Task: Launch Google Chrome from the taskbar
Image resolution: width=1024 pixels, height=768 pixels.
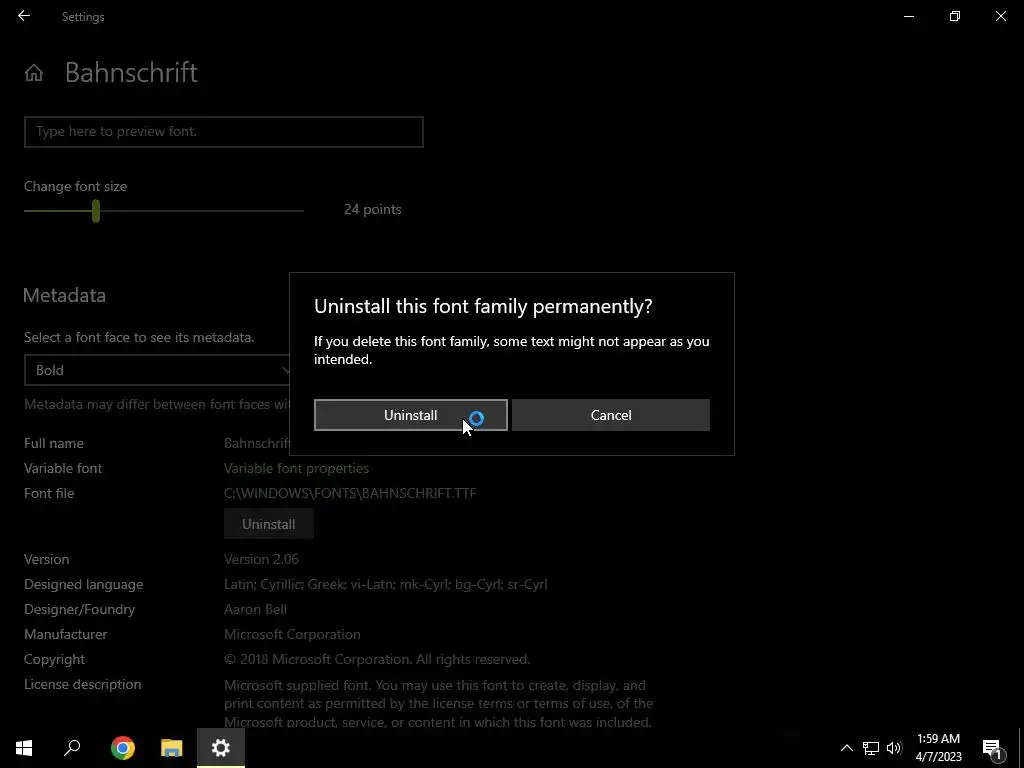Action: pos(123,748)
